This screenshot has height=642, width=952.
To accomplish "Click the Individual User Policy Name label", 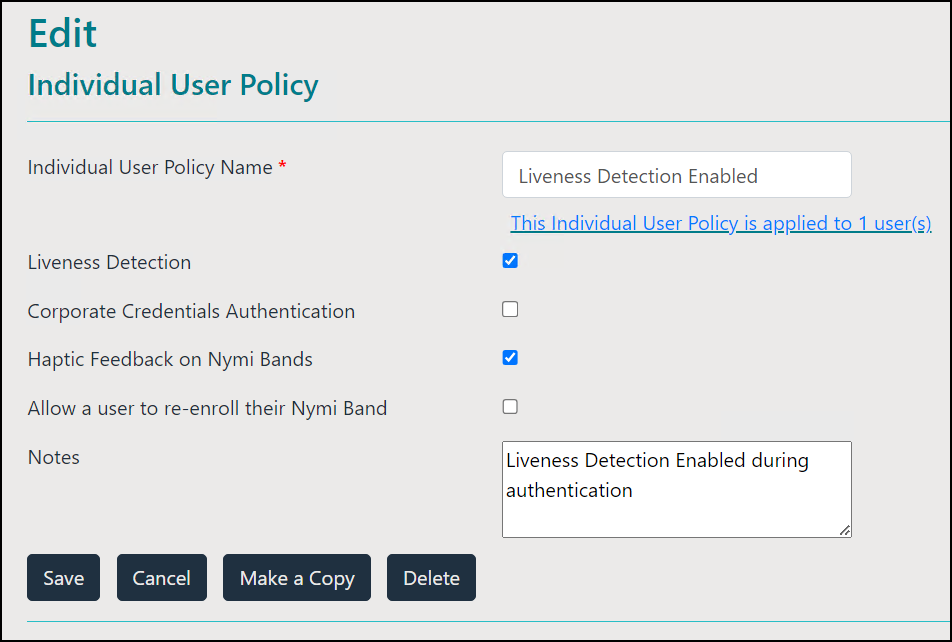I will [150, 168].
